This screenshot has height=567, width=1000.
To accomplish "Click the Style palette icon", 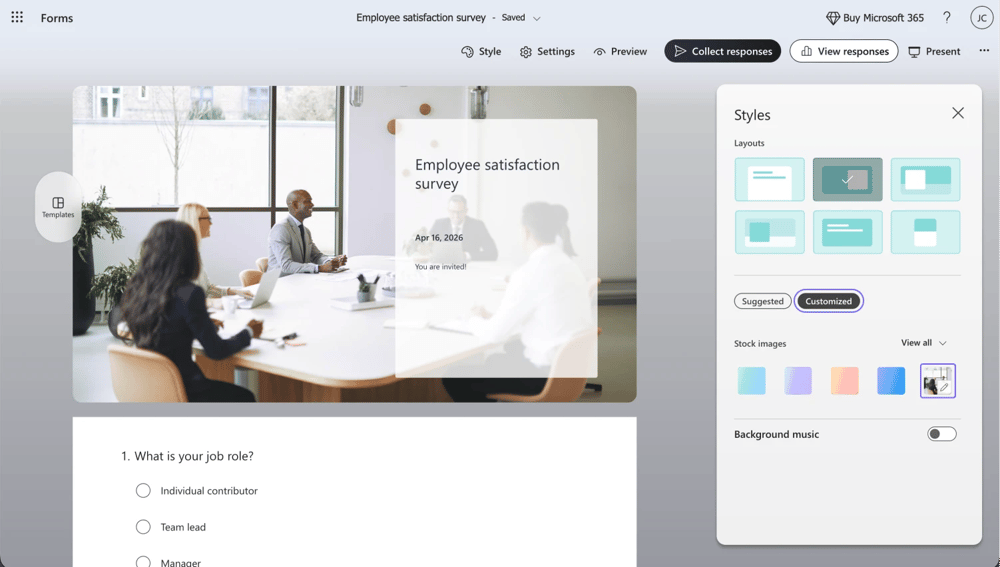I will (467, 52).
